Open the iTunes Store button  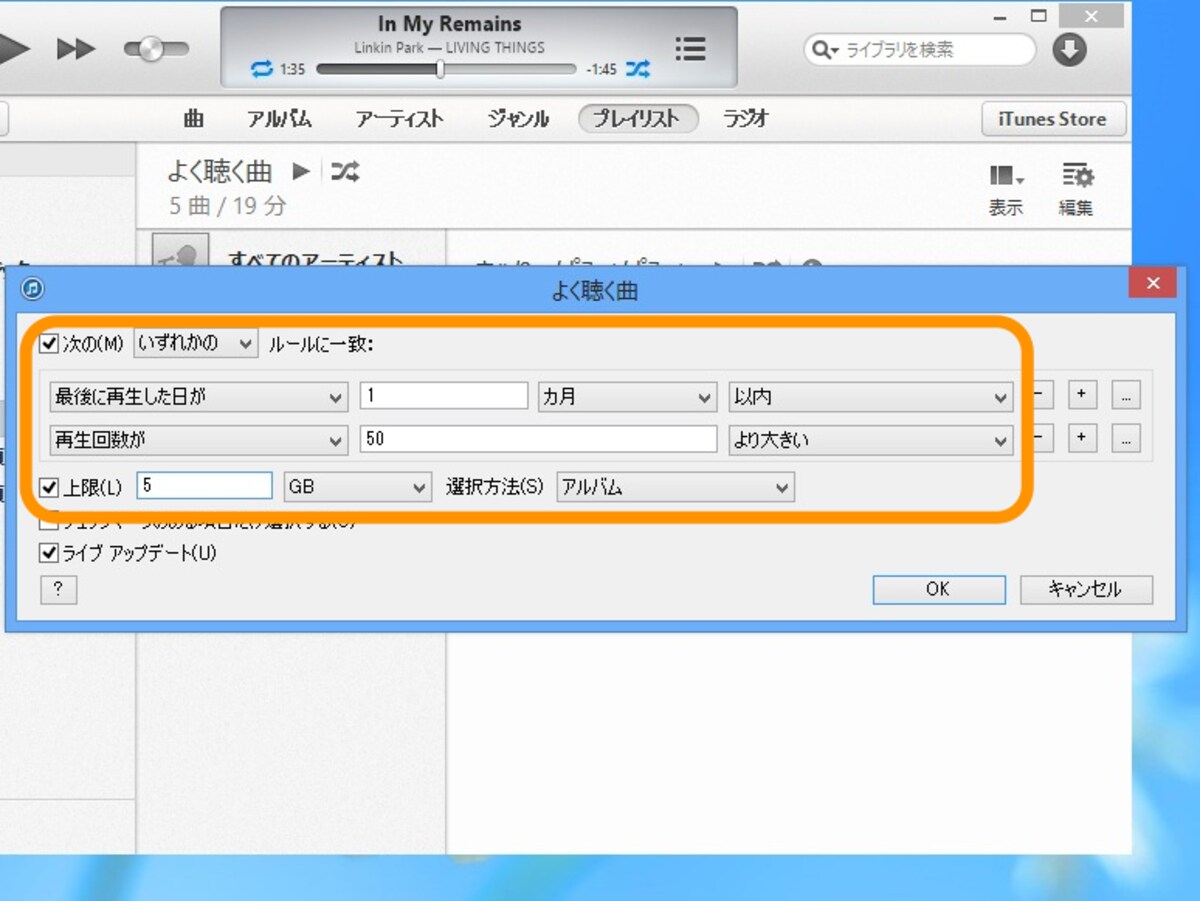1053,119
